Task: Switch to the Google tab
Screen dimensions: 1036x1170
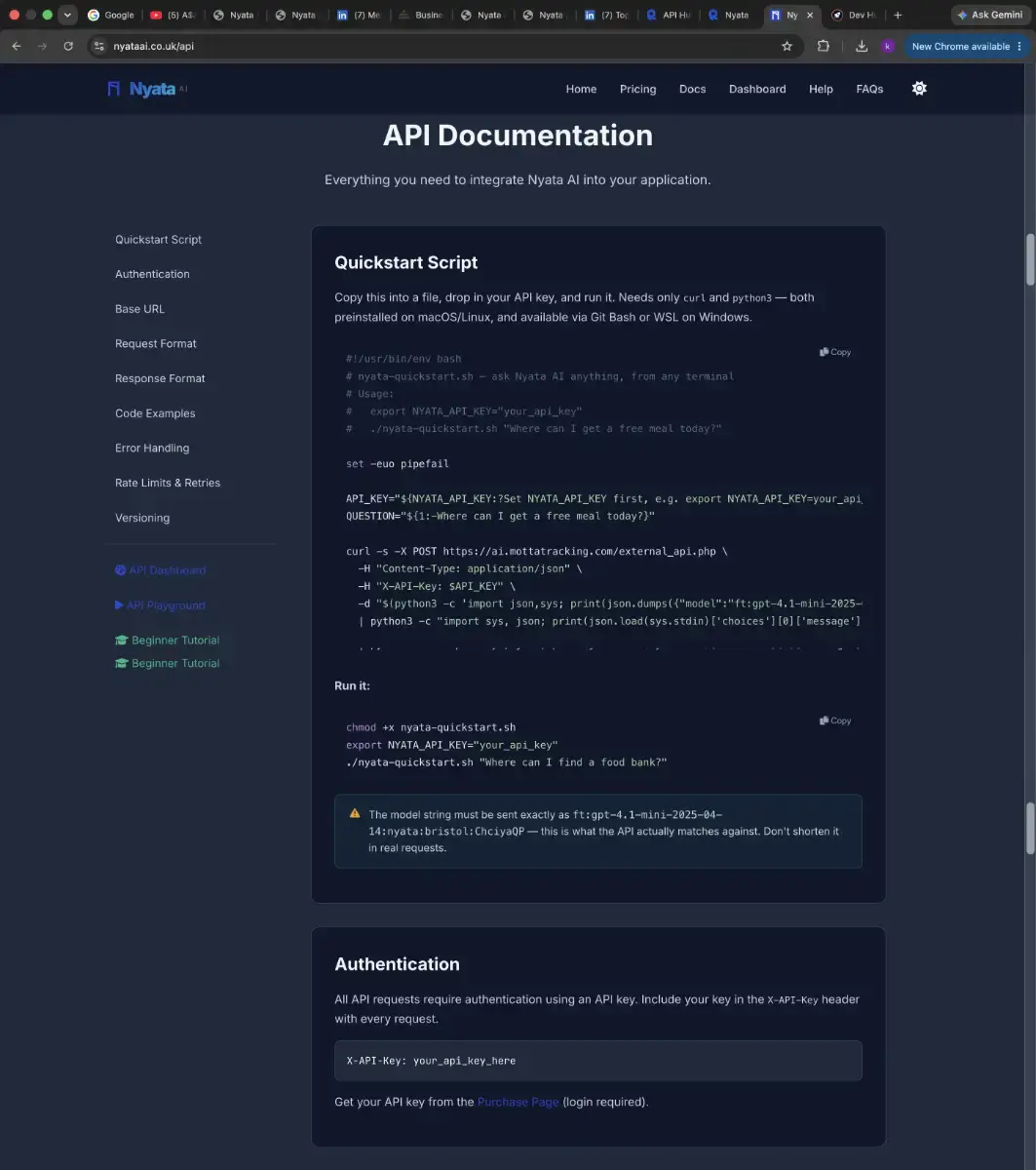Action: (111, 15)
